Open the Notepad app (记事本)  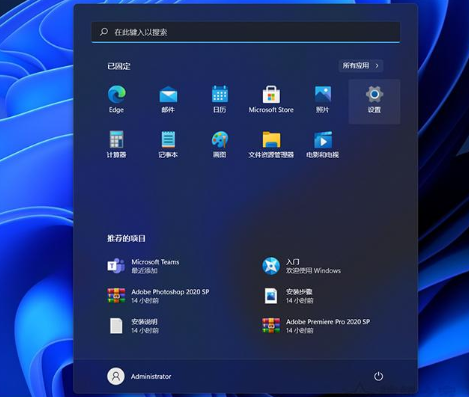coord(168,139)
